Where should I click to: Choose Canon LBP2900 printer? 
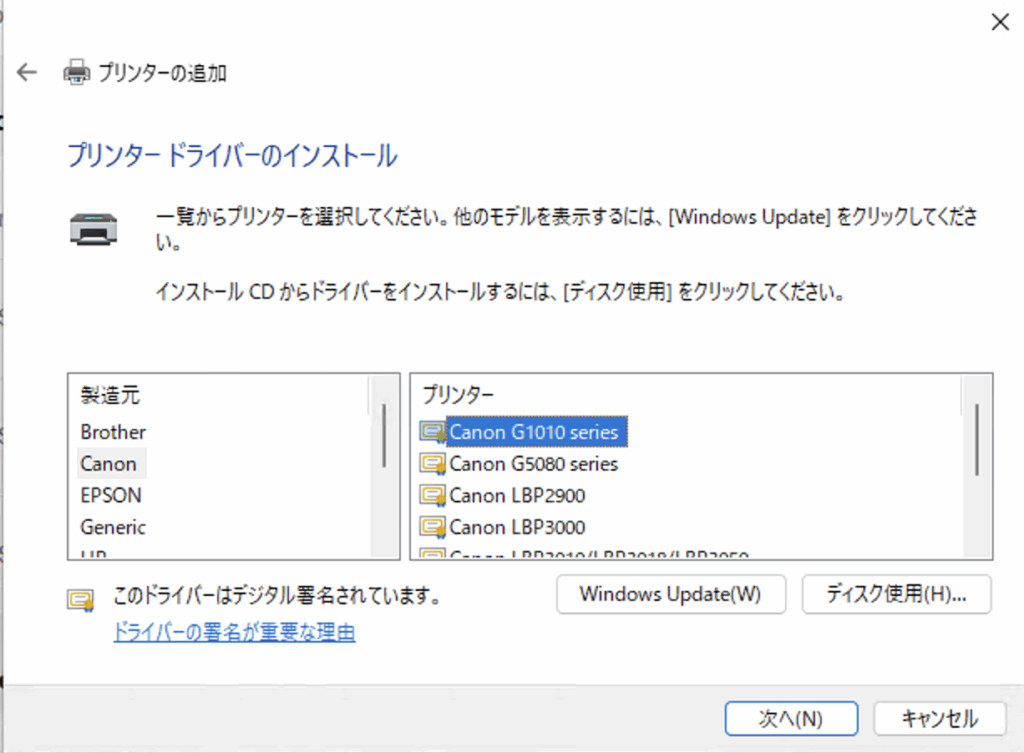(517, 495)
